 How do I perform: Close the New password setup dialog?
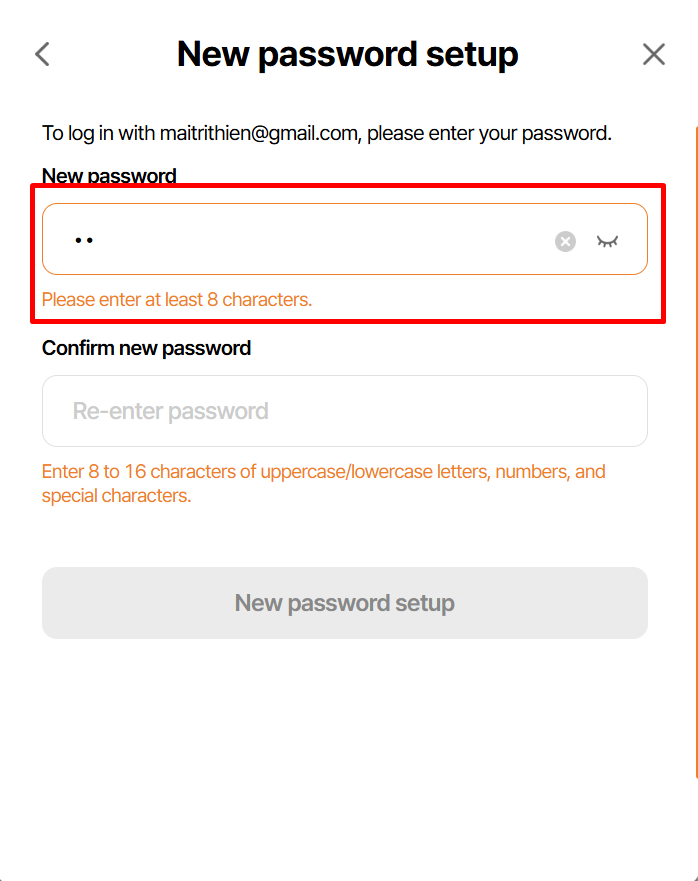pyautogui.click(x=654, y=54)
